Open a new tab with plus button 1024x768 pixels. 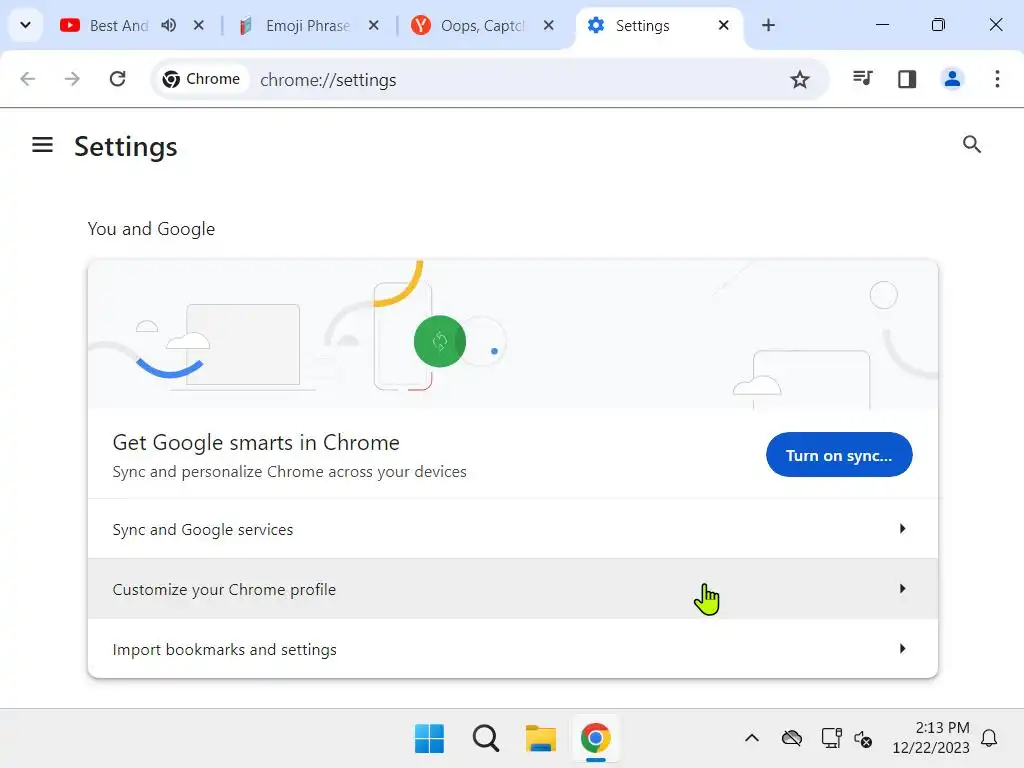pyautogui.click(x=769, y=25)
